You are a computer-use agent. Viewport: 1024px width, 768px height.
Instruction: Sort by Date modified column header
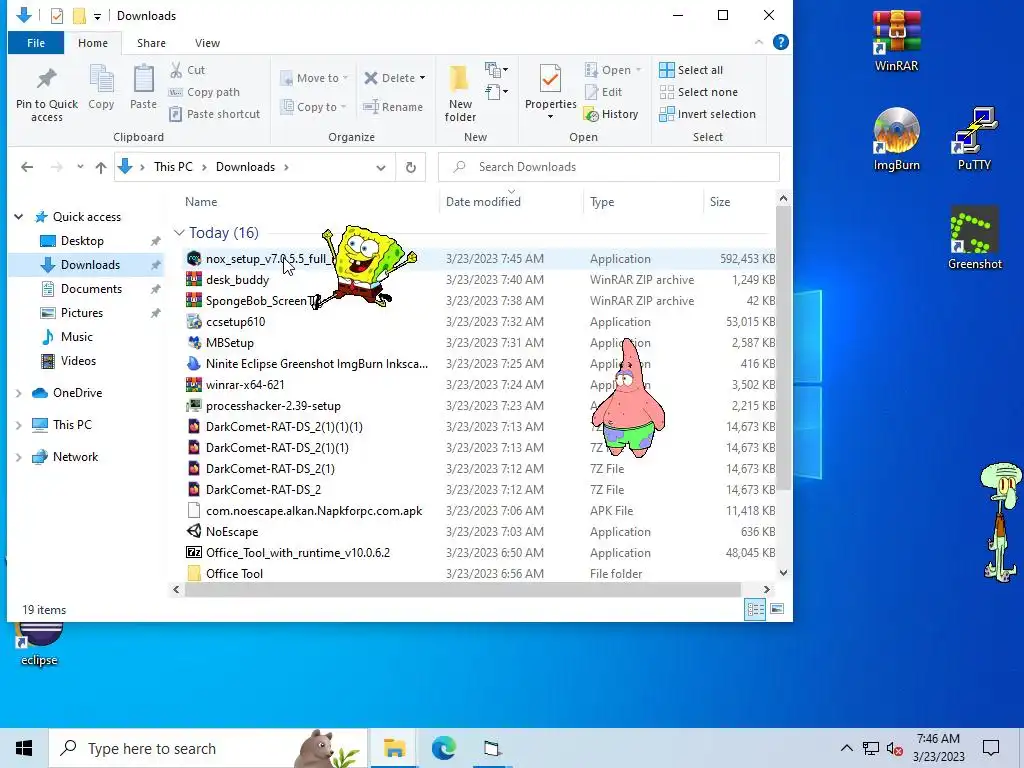(x=483, y=202)
